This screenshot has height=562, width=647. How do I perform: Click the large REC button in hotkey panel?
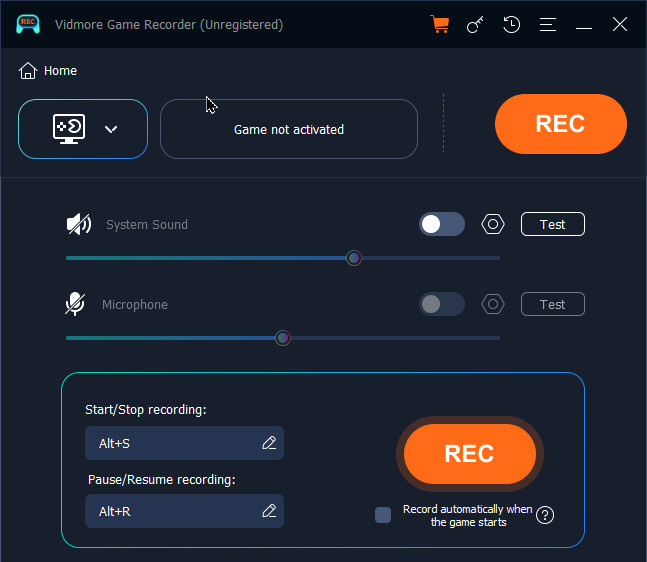(x=470, y=454)
